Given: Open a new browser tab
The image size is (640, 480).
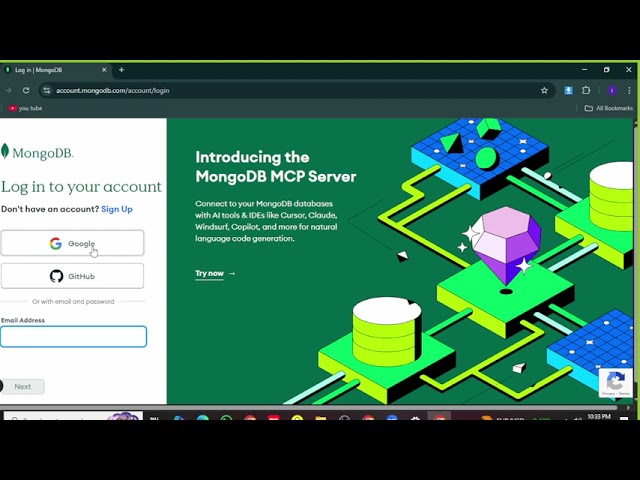Looking at the screenshot, I should click(121, 70).
